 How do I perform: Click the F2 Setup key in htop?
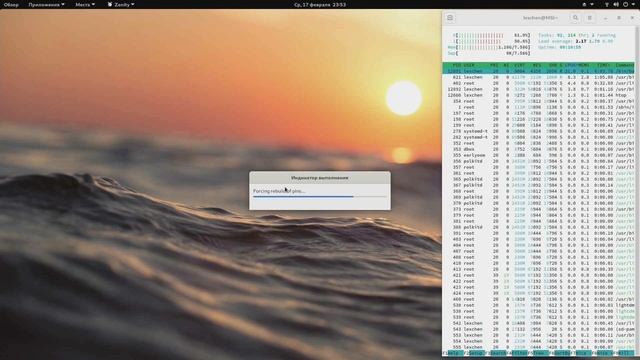[475, 353]
